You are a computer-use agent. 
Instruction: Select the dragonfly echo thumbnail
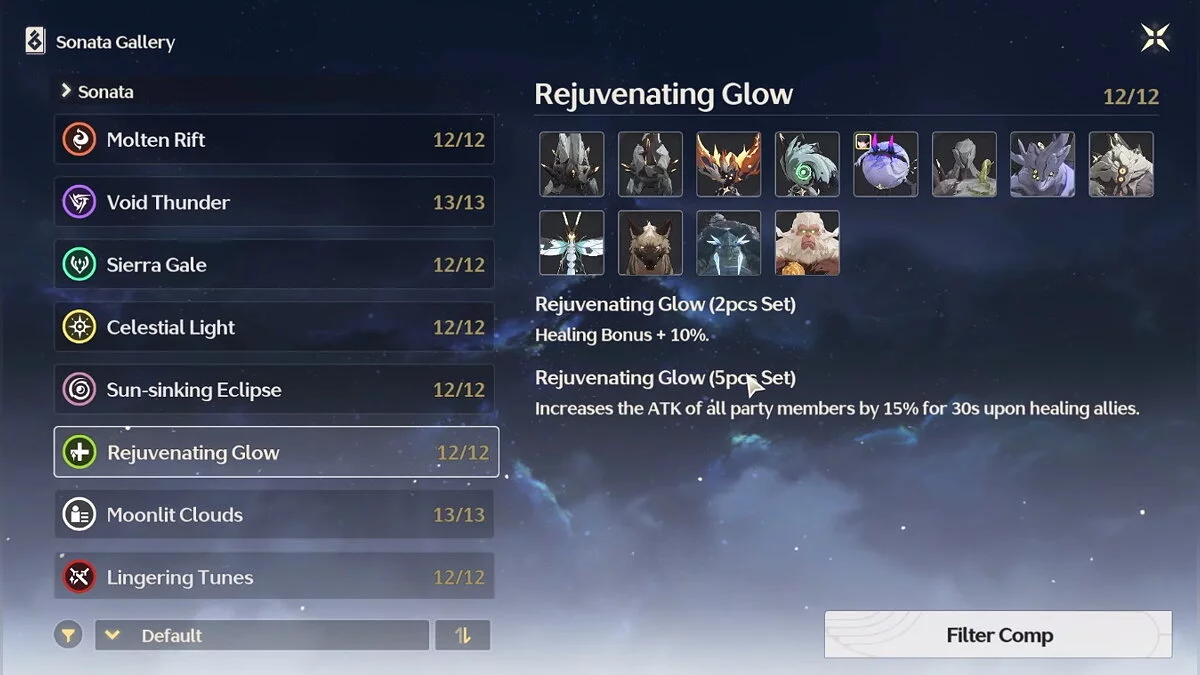pyautogui.click(x=572, y=242)
